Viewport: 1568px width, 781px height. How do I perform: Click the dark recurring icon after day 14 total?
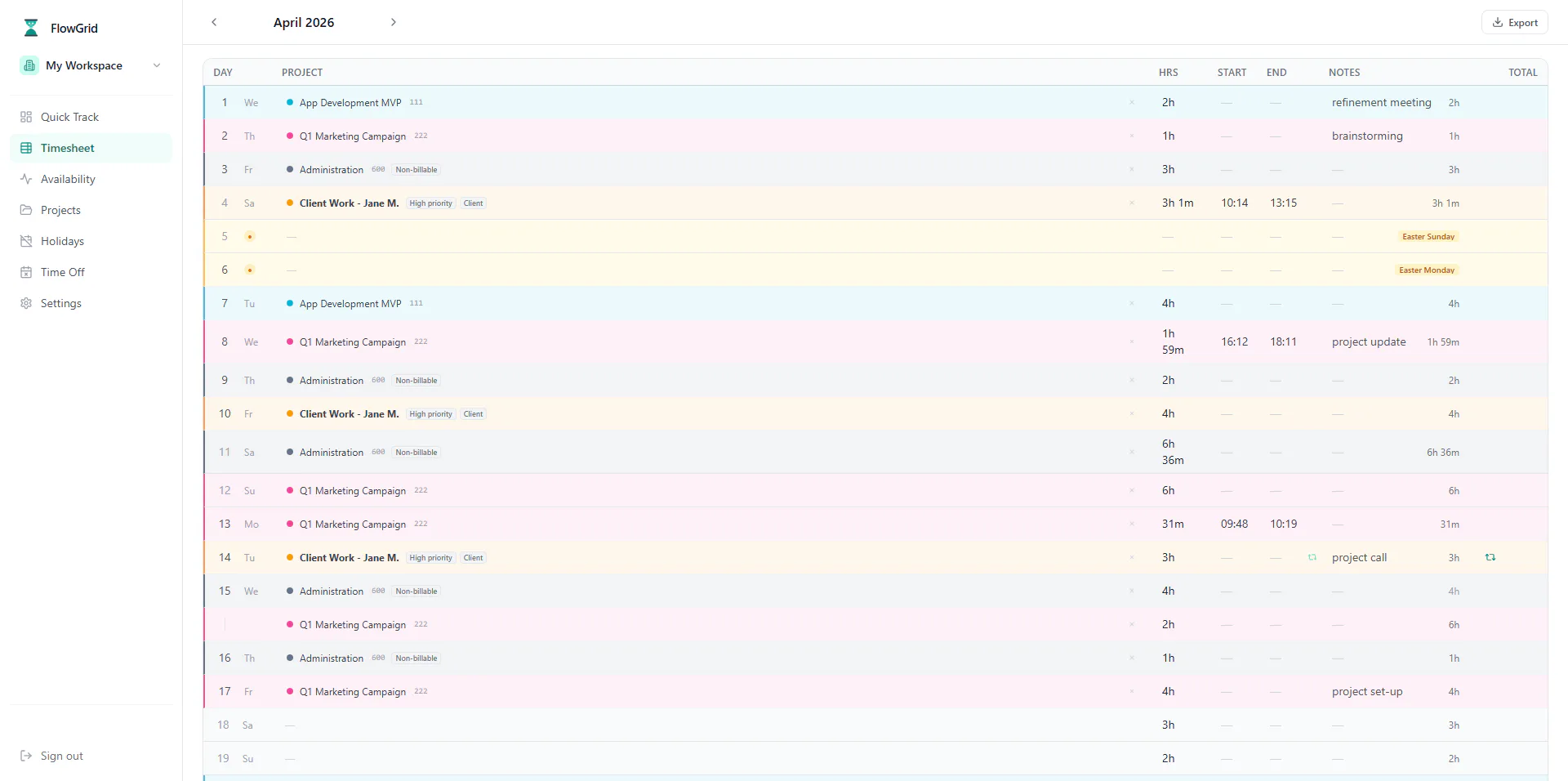(1490, 557)
